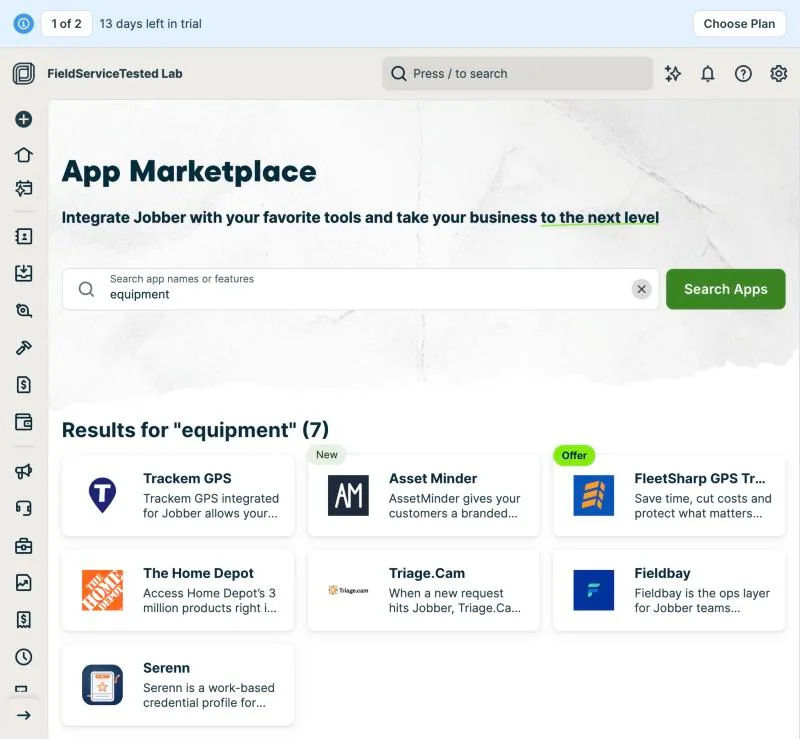Image resolution: width=800 pixels, height=739 pixels.
Task: Open the Asset Minder app card
Action: [423, 495]
